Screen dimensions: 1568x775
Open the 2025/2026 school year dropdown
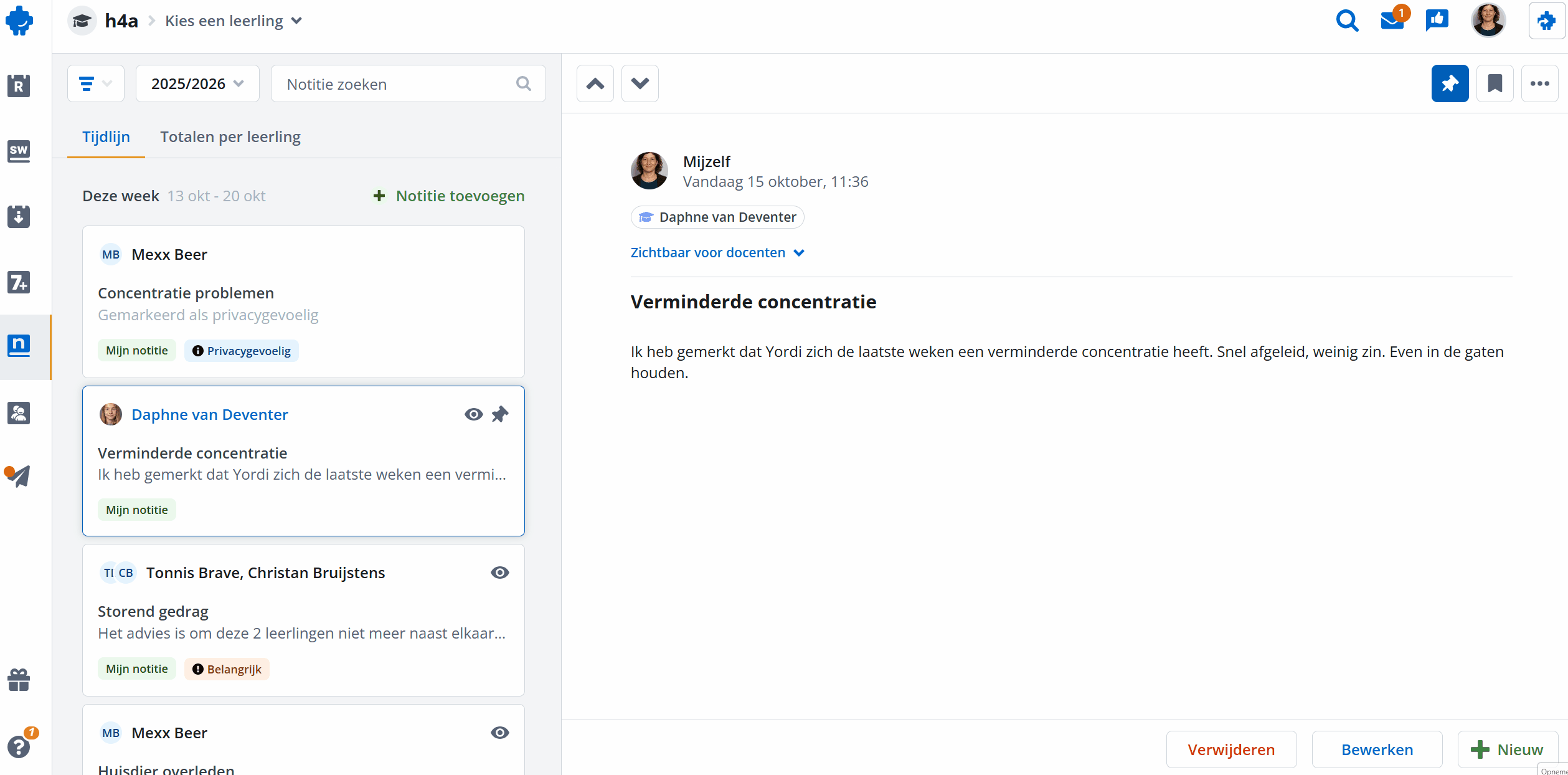coord(197,83)
